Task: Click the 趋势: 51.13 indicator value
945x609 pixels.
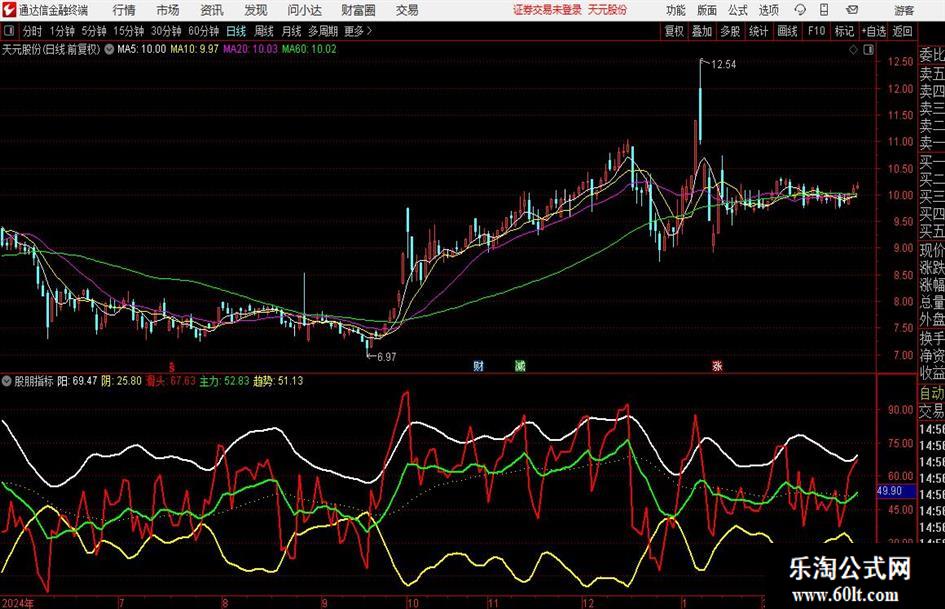Action: pyautogui.click(x=278, y=381)
